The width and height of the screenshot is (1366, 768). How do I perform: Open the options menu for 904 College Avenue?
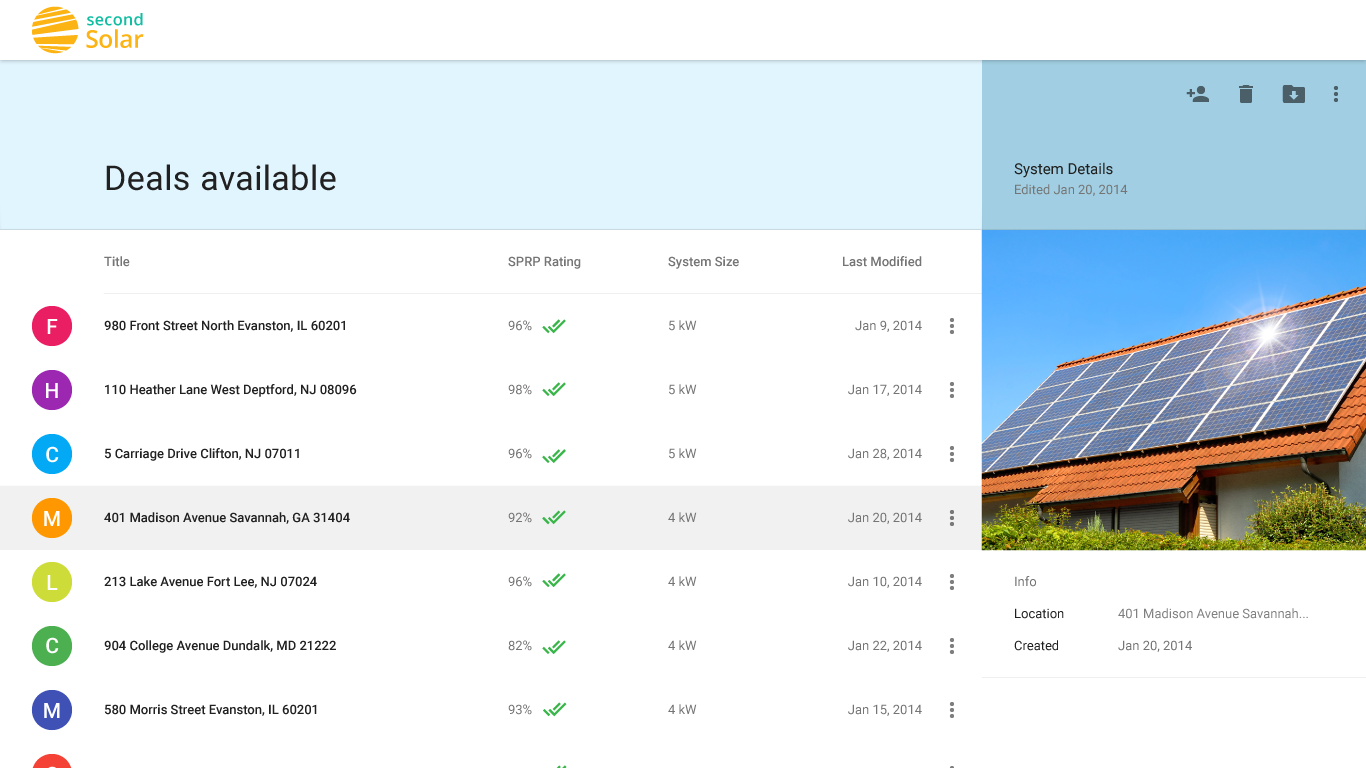pos(951,646)
